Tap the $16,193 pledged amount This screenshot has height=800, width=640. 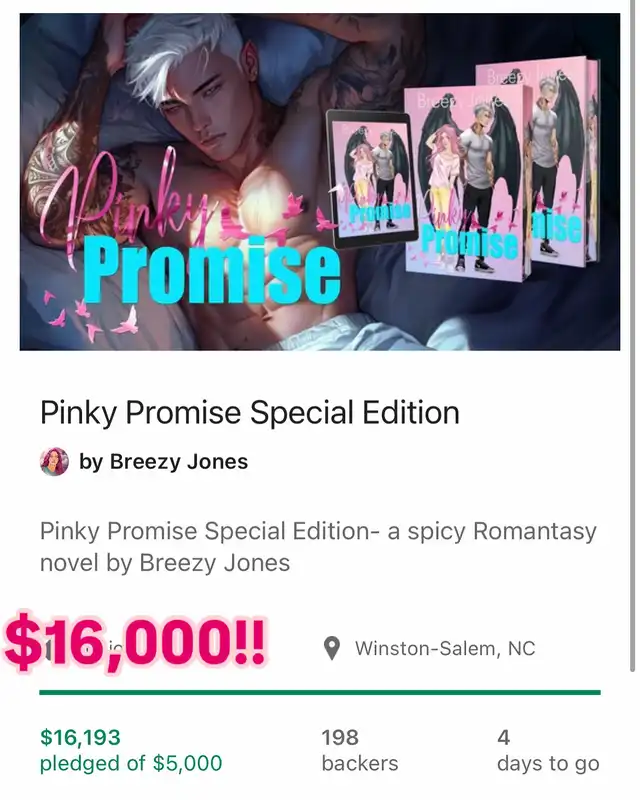click(x=81, y=737)
